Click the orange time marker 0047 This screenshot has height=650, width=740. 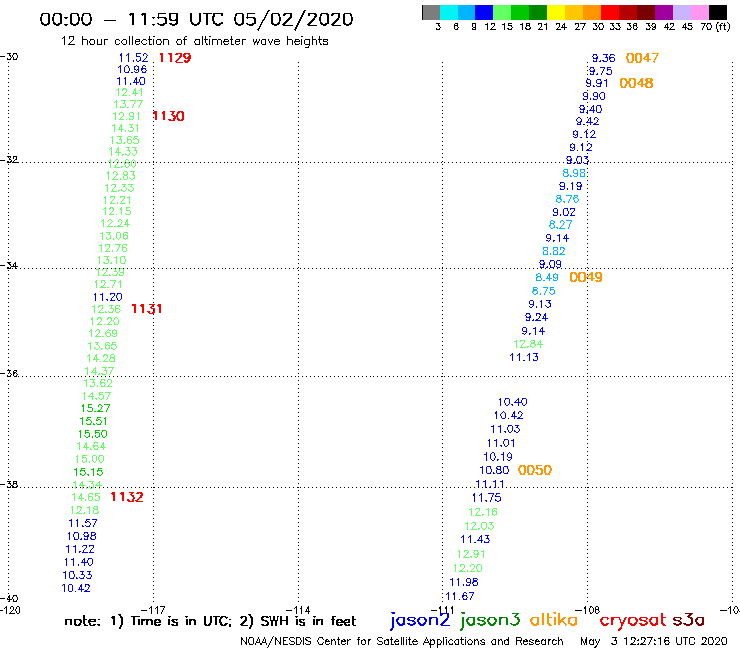[x=642, y=58]
